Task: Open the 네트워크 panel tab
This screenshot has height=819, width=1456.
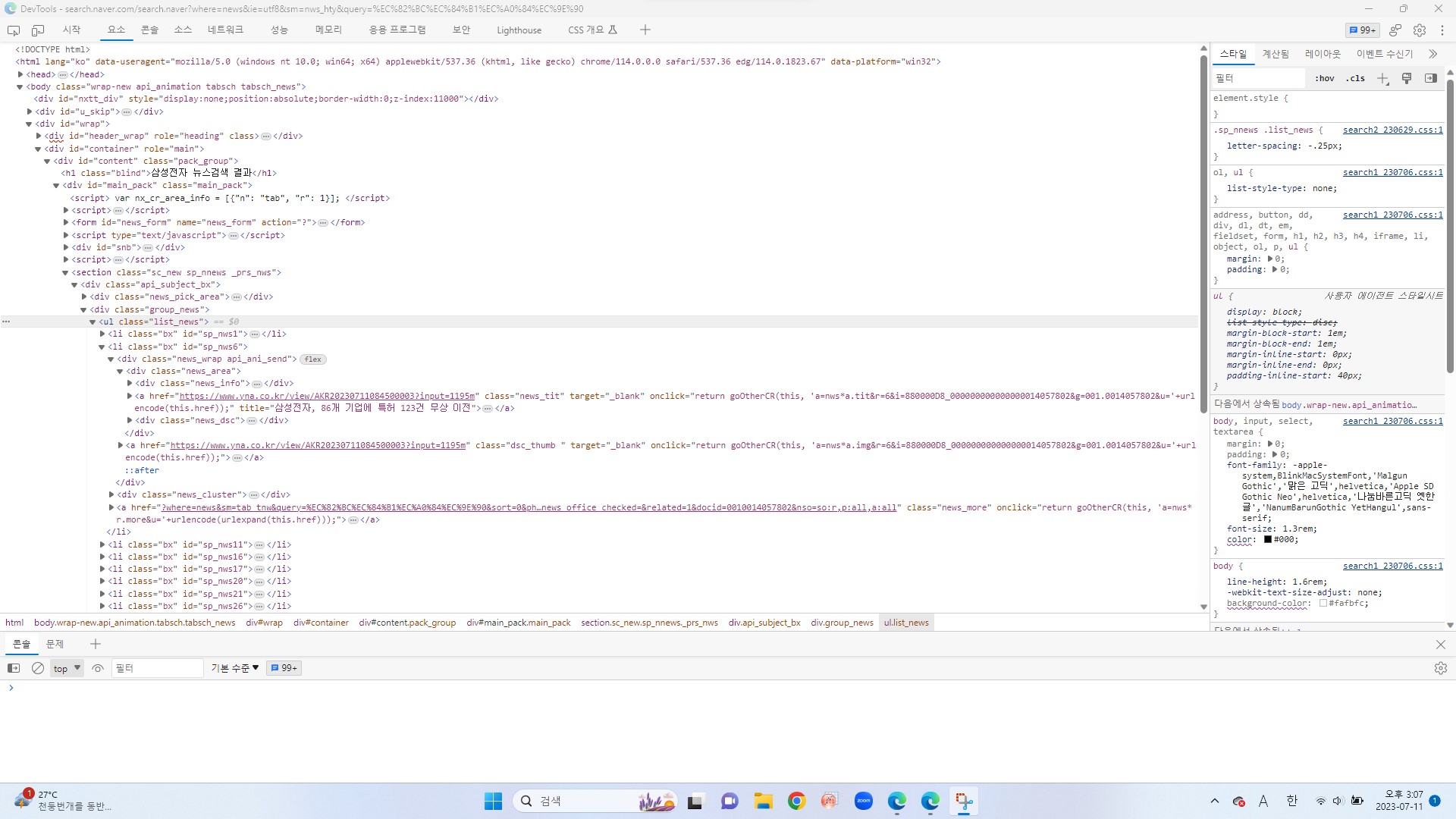Action: 225,30
